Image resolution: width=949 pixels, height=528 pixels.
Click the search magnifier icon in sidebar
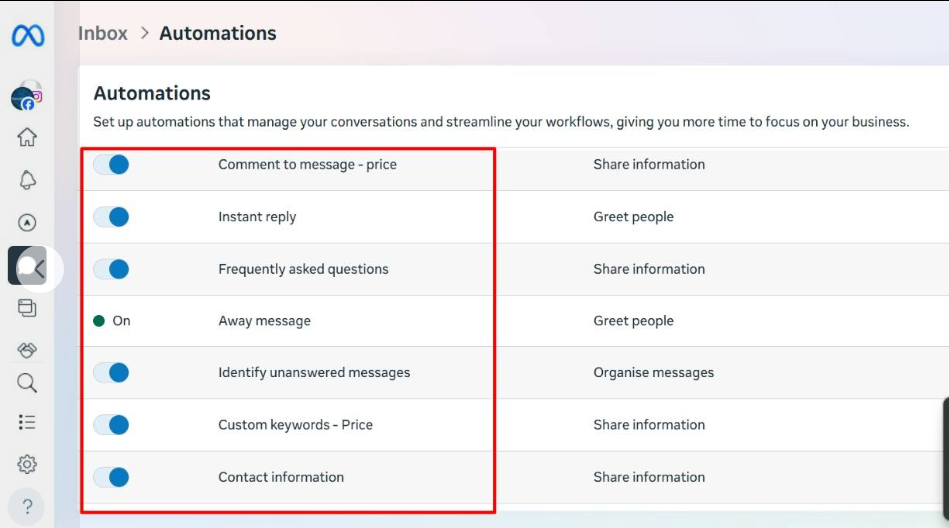pos(27,383)
